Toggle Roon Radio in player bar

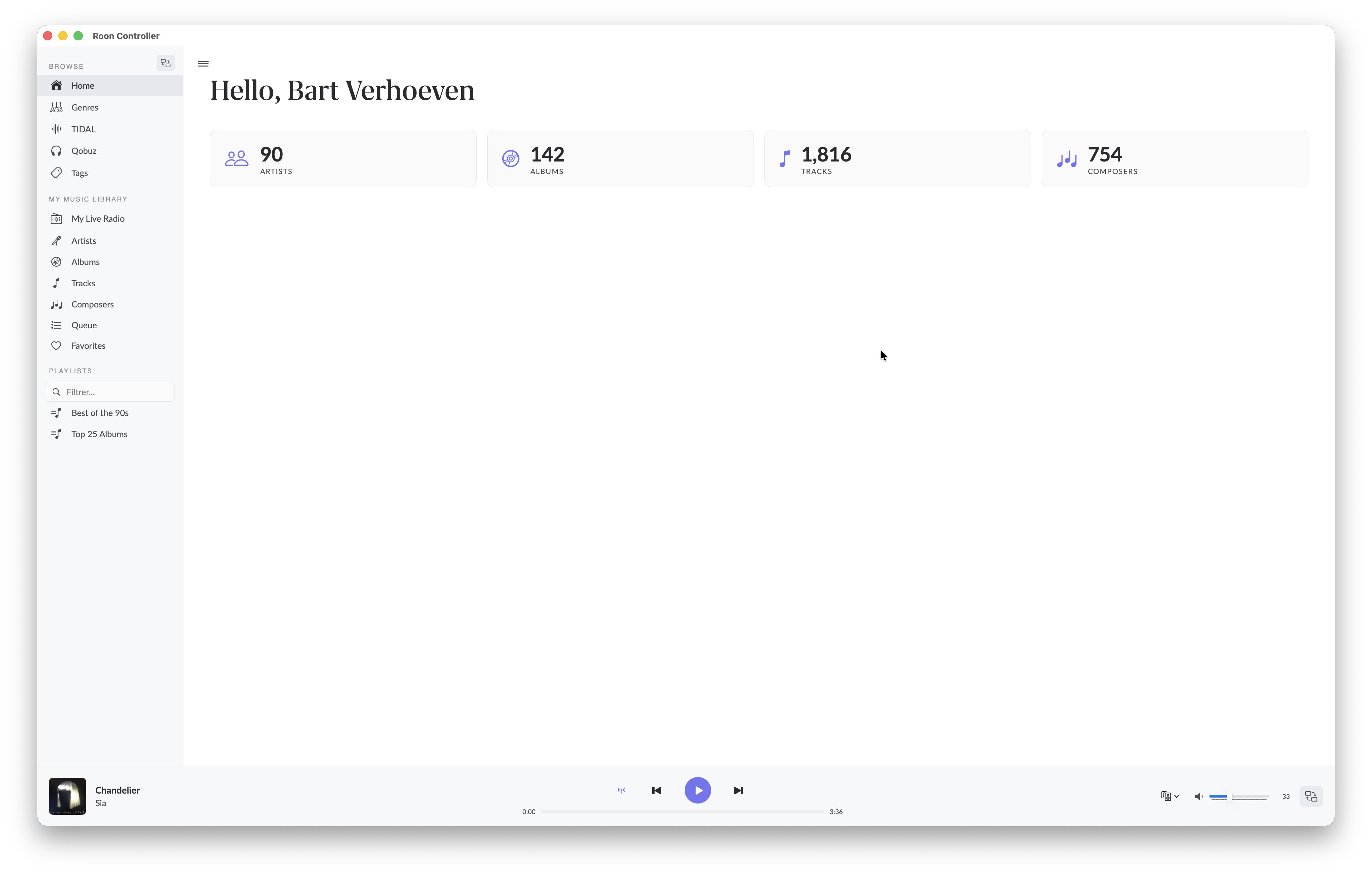coord(622,790)
